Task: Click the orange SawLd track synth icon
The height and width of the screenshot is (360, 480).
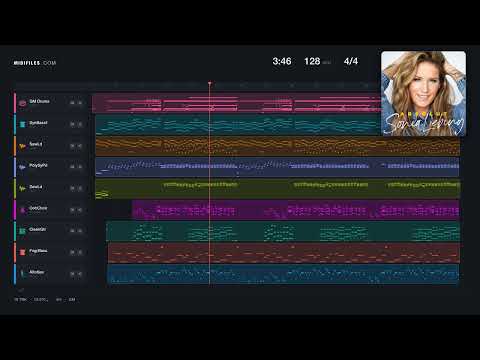Action: coord(23,146)
